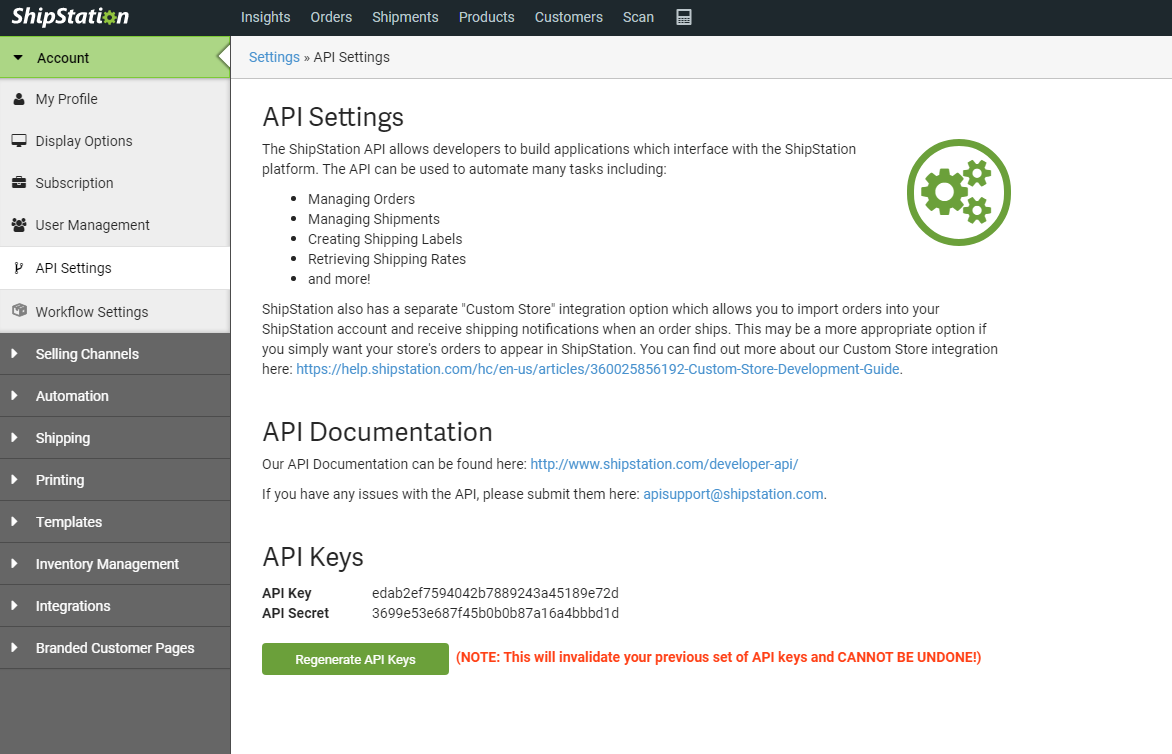Image resolution: width=1172 pixels, height=754 pixels.
Task: Click the Retrieving Shipping Rates bullet item
Action: pyautogui.click(x=386, y=259)
